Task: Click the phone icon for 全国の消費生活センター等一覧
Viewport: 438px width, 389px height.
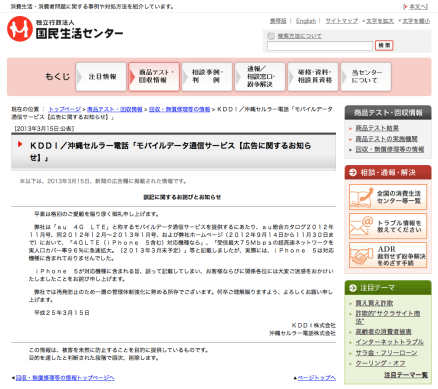Action: coord(362,197)
